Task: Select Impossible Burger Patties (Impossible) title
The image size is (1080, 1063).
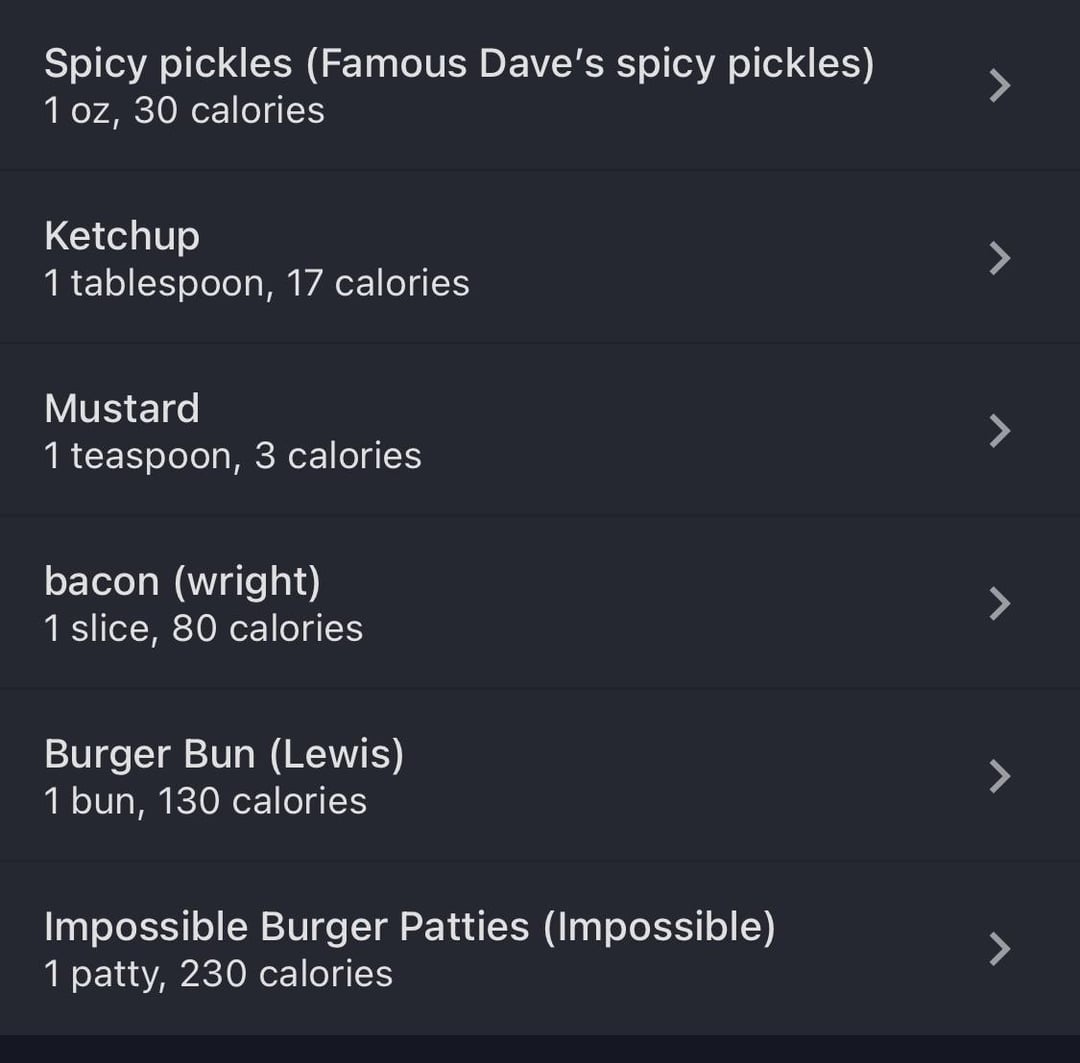Action: (x=410, y=927)
